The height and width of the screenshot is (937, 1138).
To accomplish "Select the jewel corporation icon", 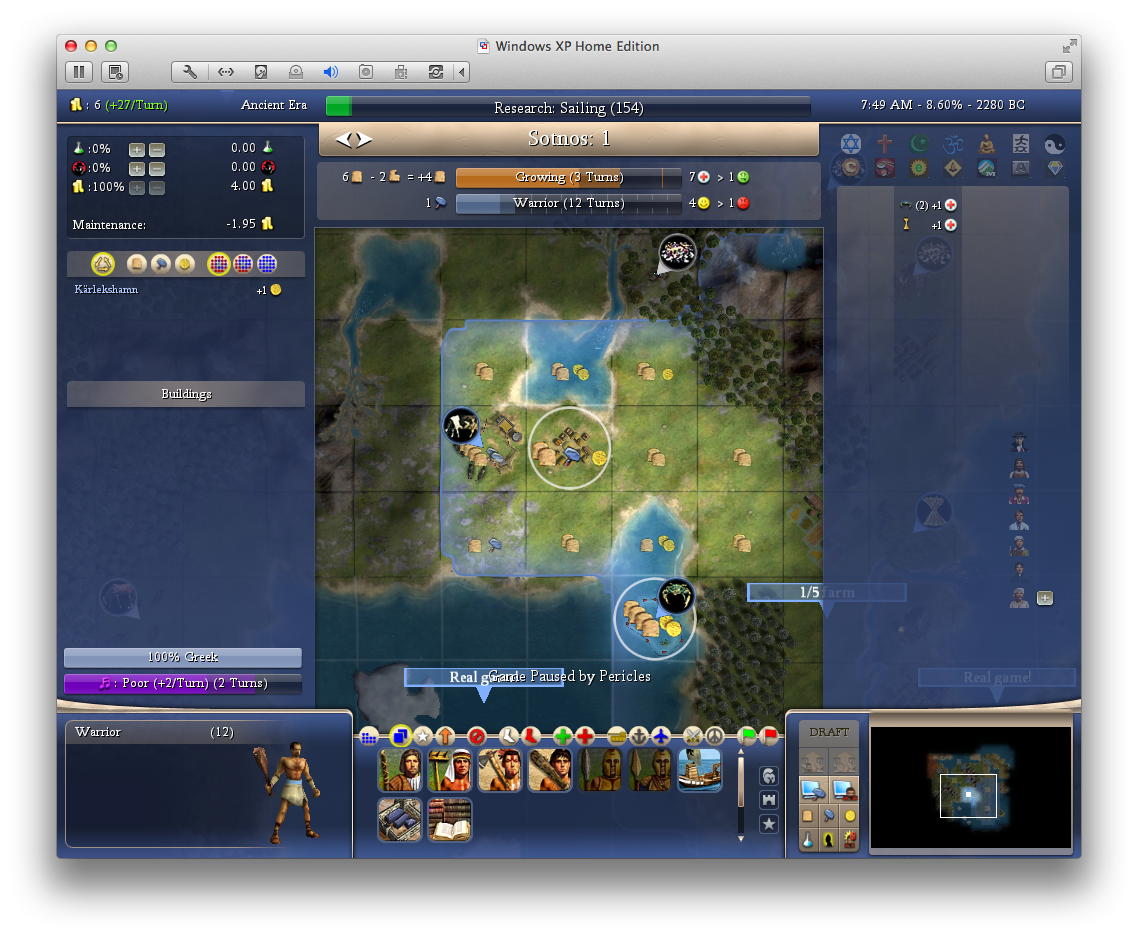I will pos(1055,168).
